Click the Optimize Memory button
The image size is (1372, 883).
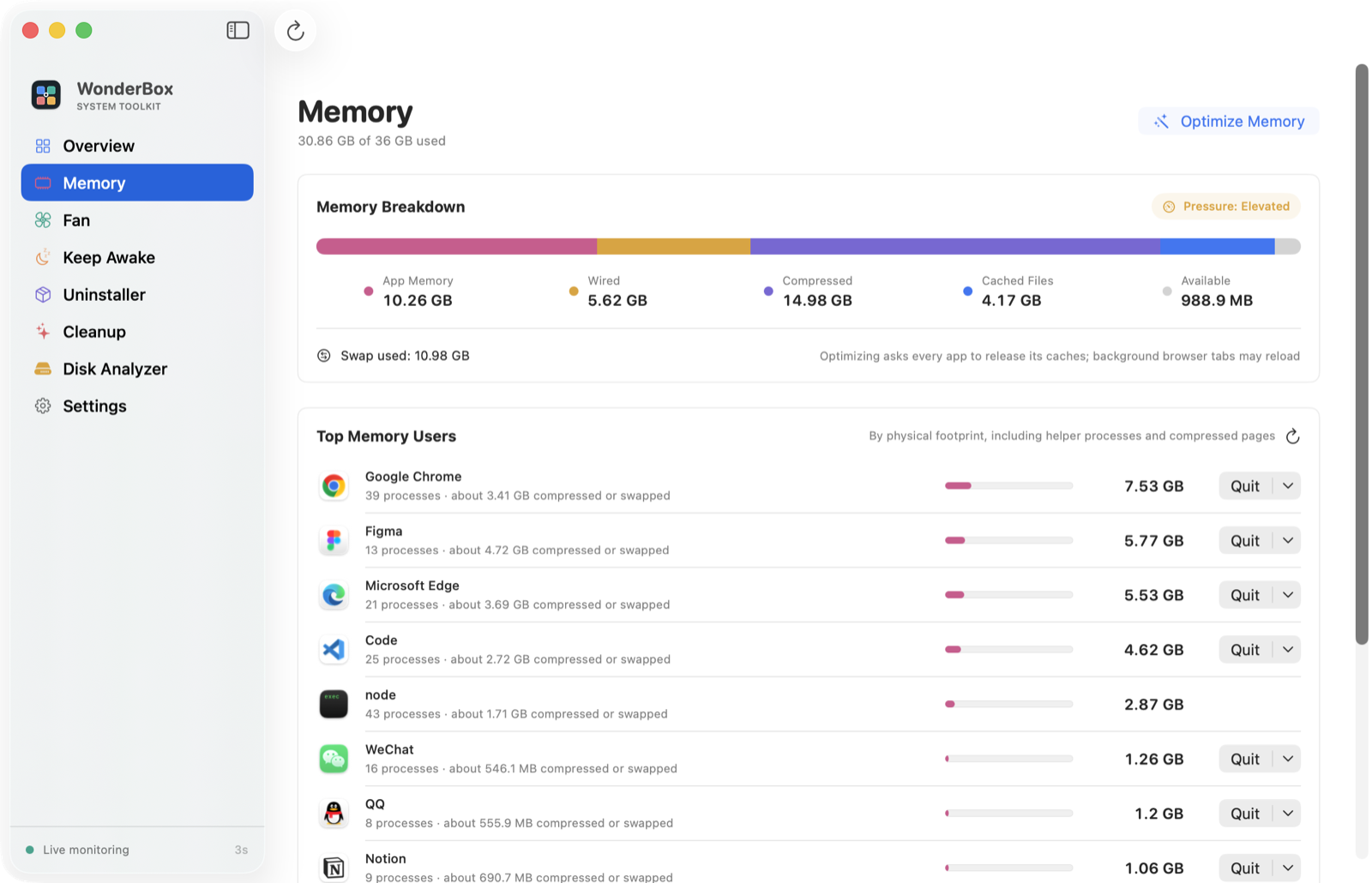(x=1229, y=121)
